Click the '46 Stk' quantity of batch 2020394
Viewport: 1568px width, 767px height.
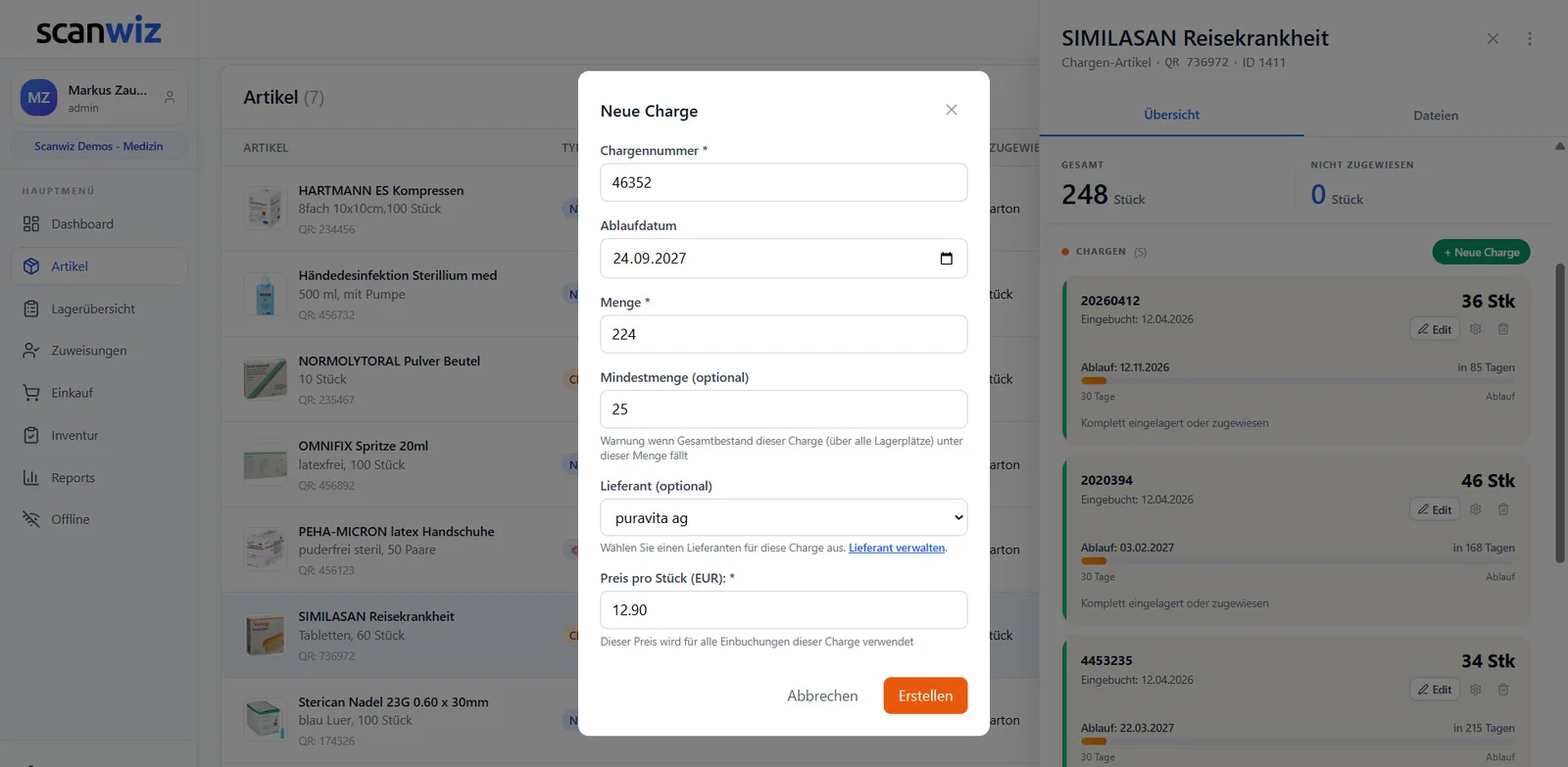1488,481
